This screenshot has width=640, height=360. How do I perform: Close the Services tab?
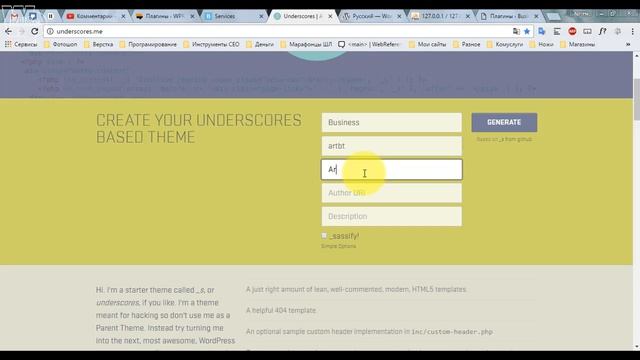(x=261, y=16)
